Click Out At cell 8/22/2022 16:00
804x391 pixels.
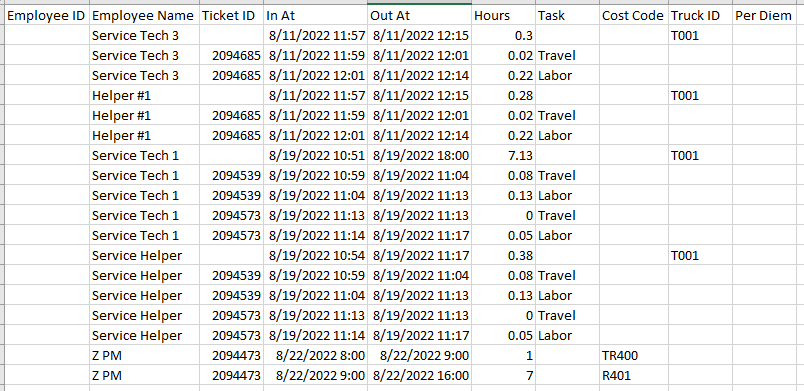click(419, 376)
